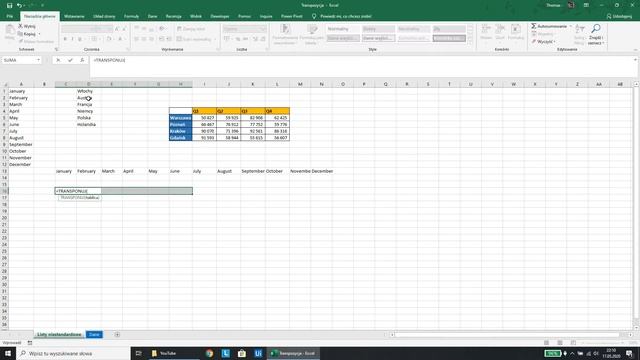The height and width of the screenshot is (360, 640).
Task: Switch to Wstawianie ribbon tab
Action: coord(74,16)
